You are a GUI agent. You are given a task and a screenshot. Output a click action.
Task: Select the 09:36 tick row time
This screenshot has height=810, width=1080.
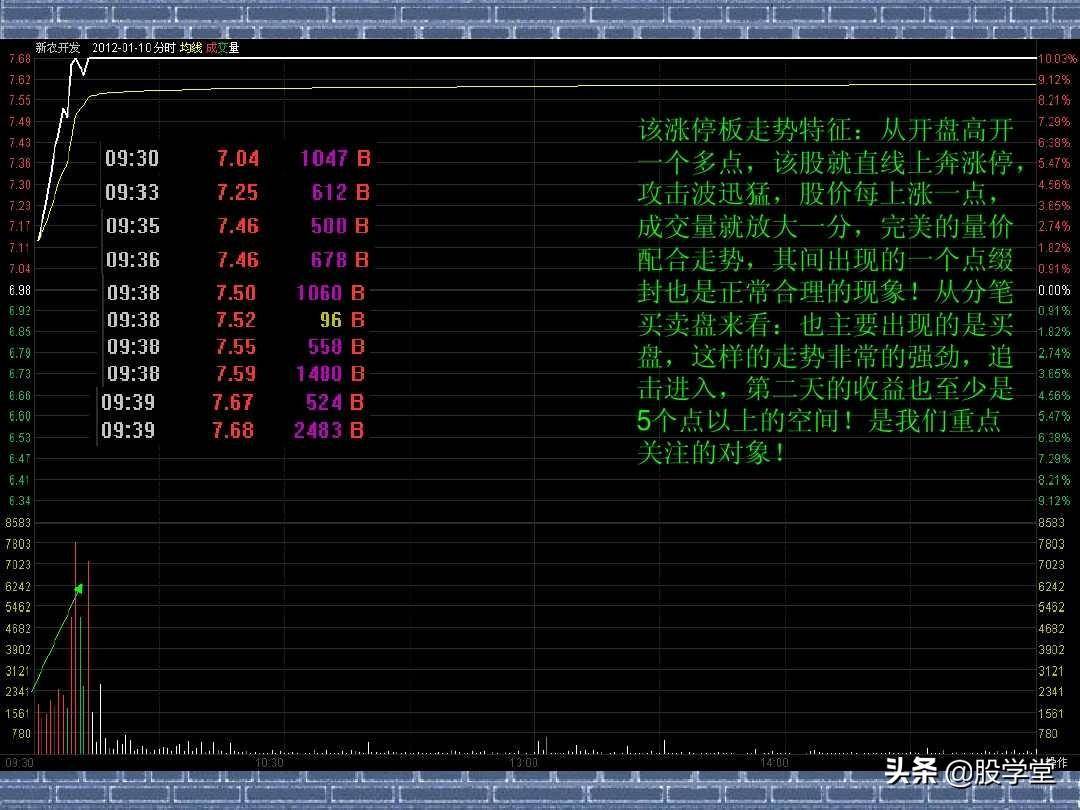[132, 260]
